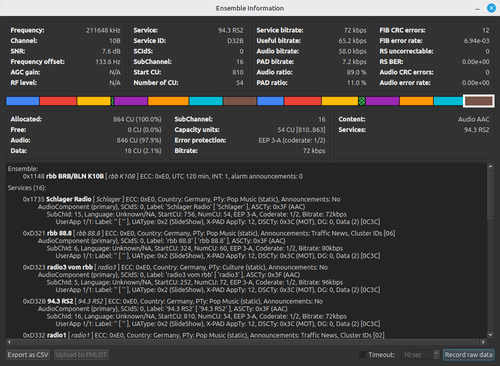The image size is (500, 366).
Task: Click the Export as CSV button
Action: point(28,355)
